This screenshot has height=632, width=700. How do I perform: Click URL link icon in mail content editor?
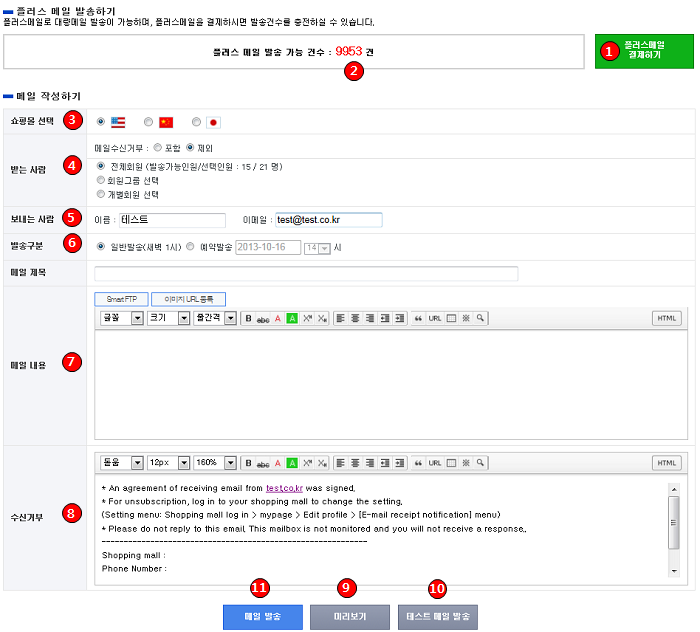click(x=434, y=318)
